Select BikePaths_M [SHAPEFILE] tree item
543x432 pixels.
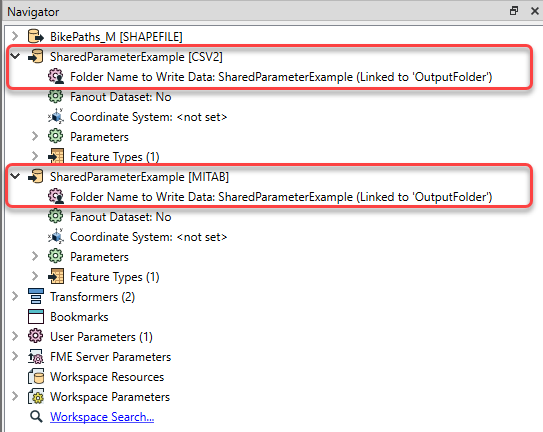[116, 37]
